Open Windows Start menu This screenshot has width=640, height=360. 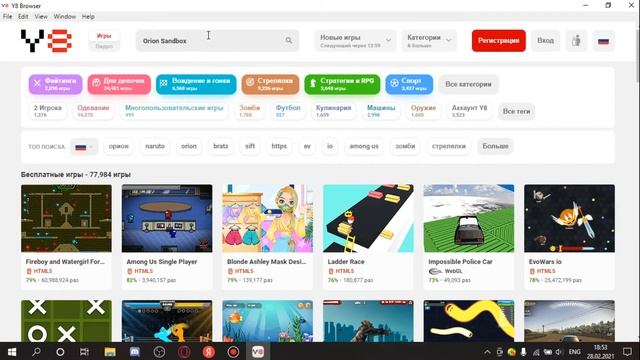pos(12,351)
